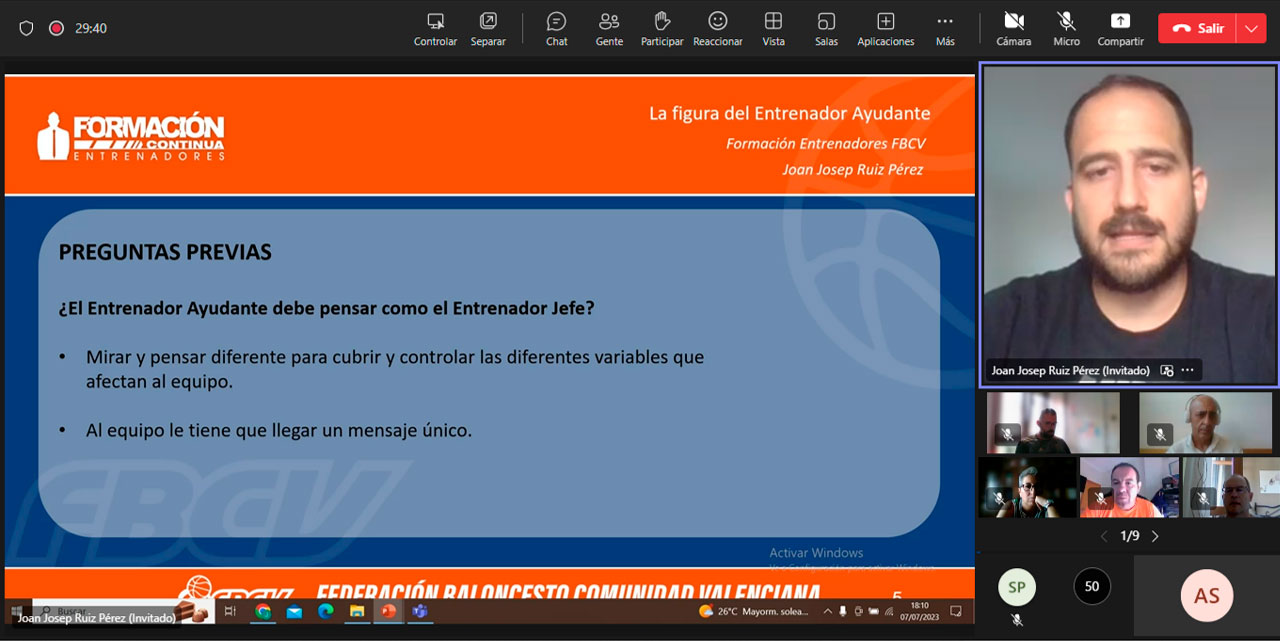
Task: Expand the hidden system tray icons chevron
Action: pyautogui.click(x=828, y=611)
